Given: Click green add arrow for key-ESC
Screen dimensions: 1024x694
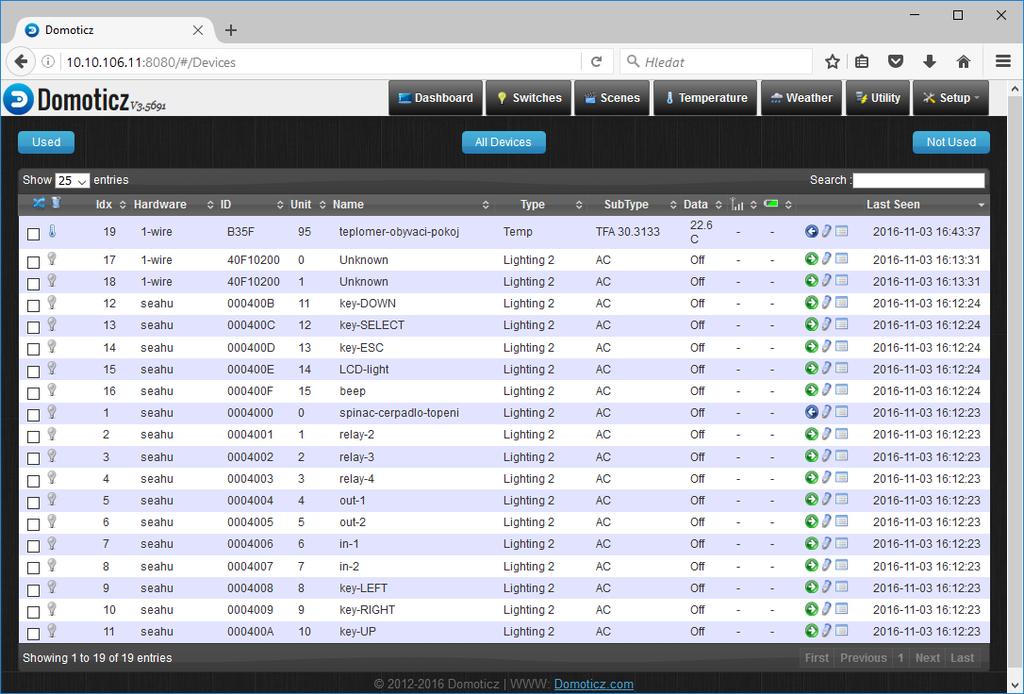Looking at the screenshot, I should coord(811,347).
